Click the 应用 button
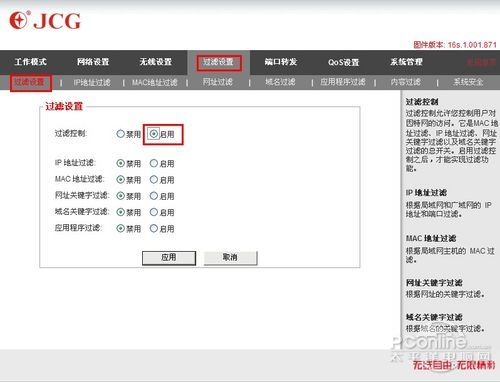The height and width of the screenshot is (382, 500). click(x=169, y=258)
